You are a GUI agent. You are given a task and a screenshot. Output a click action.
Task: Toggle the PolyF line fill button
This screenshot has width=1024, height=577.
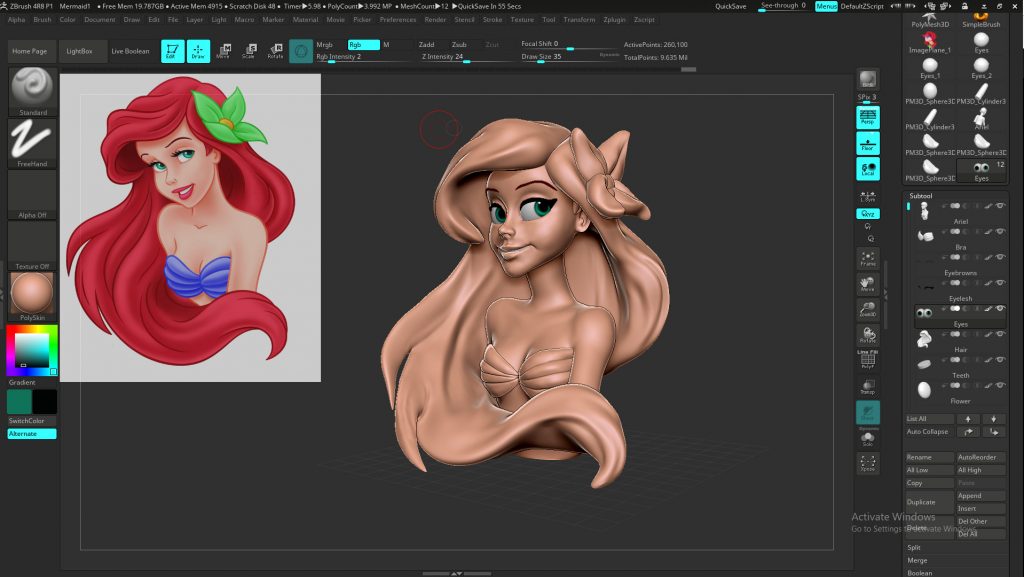[868, 360]
